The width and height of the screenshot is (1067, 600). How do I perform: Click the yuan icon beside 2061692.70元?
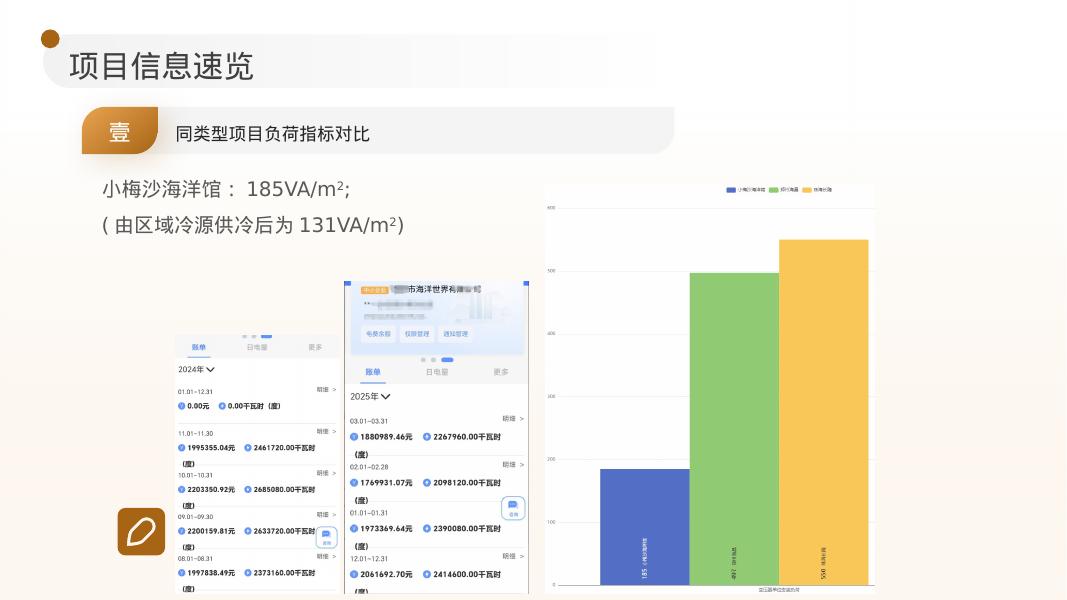(354, 574)
